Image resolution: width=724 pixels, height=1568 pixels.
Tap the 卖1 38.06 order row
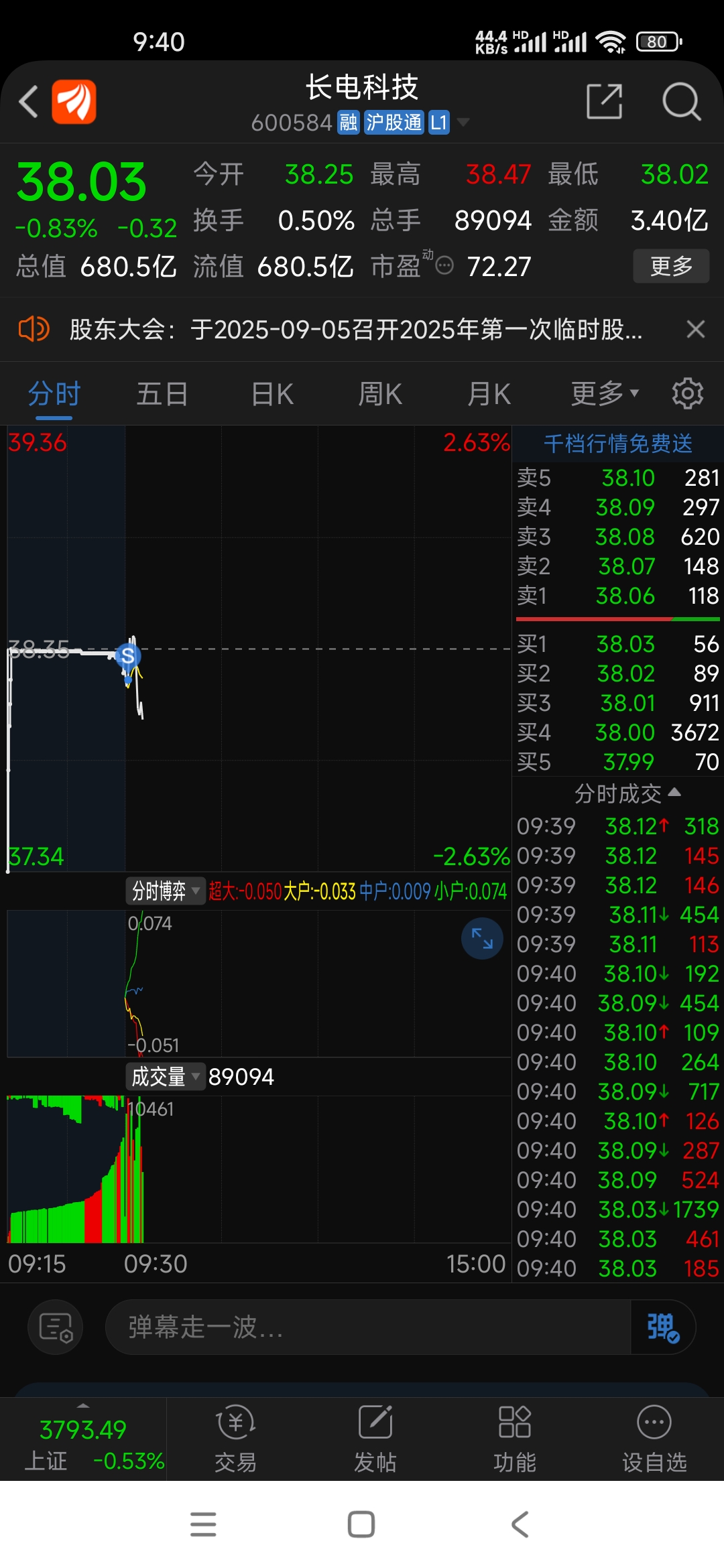(618, 596)
